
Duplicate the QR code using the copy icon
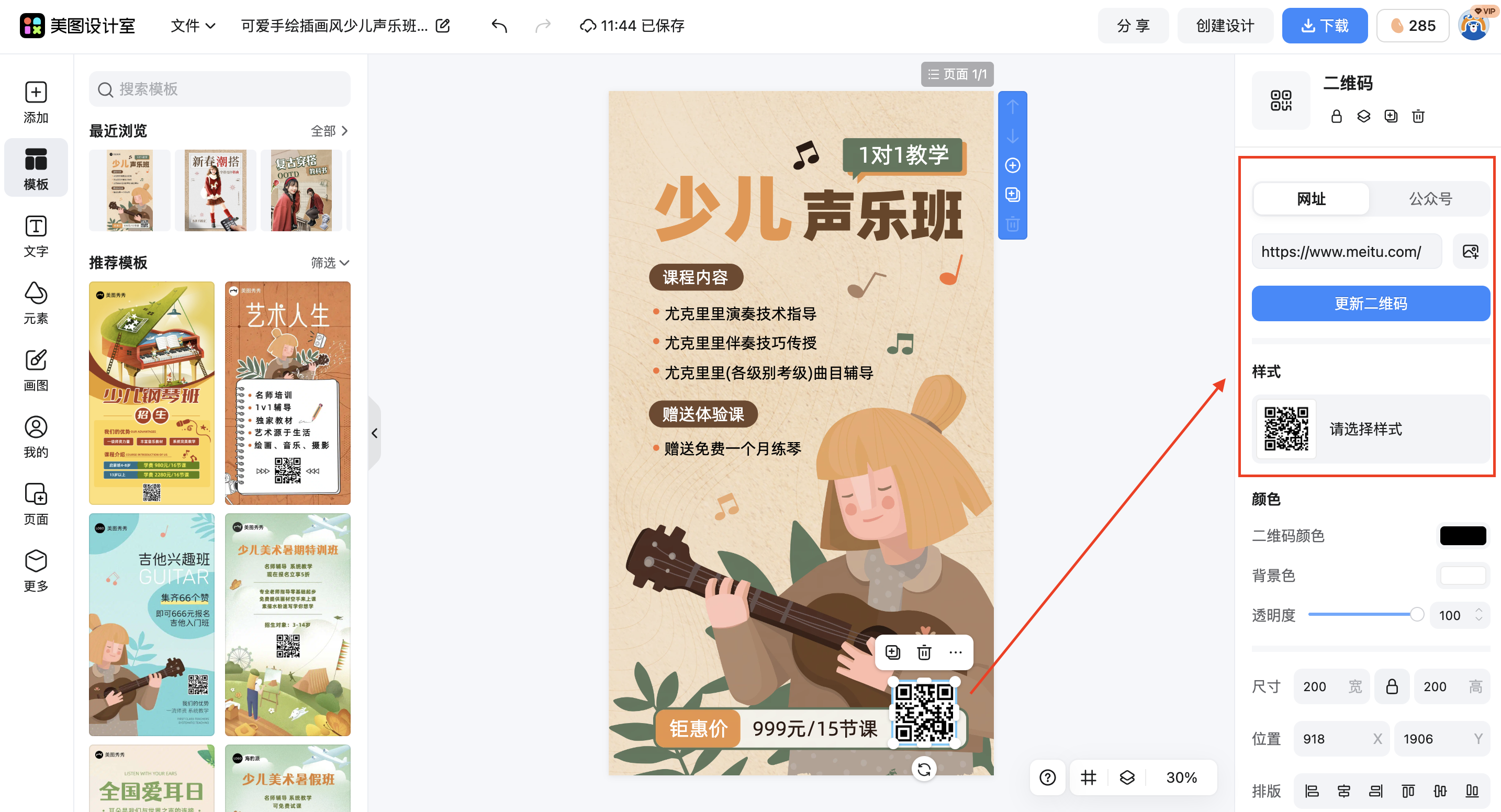1391,116
